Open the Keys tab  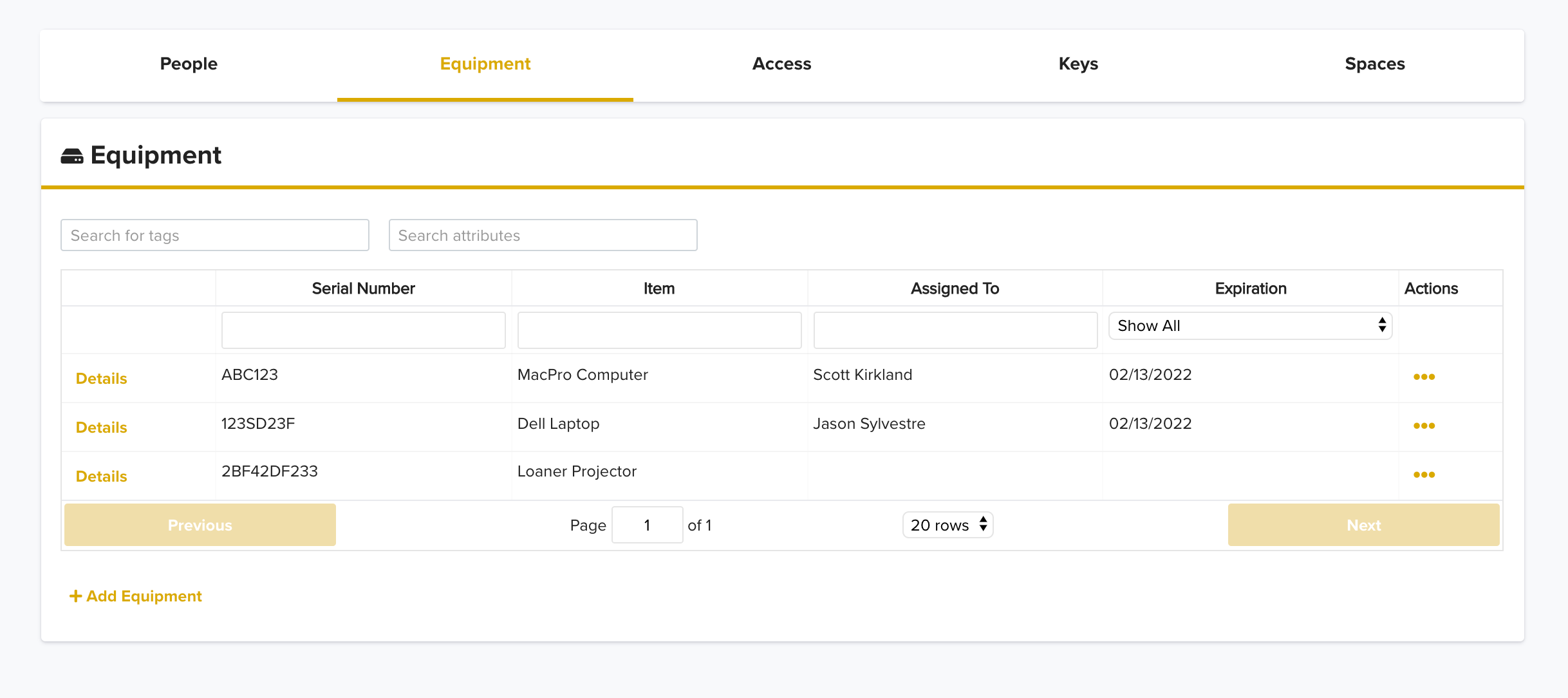[x=1078, y=64]
